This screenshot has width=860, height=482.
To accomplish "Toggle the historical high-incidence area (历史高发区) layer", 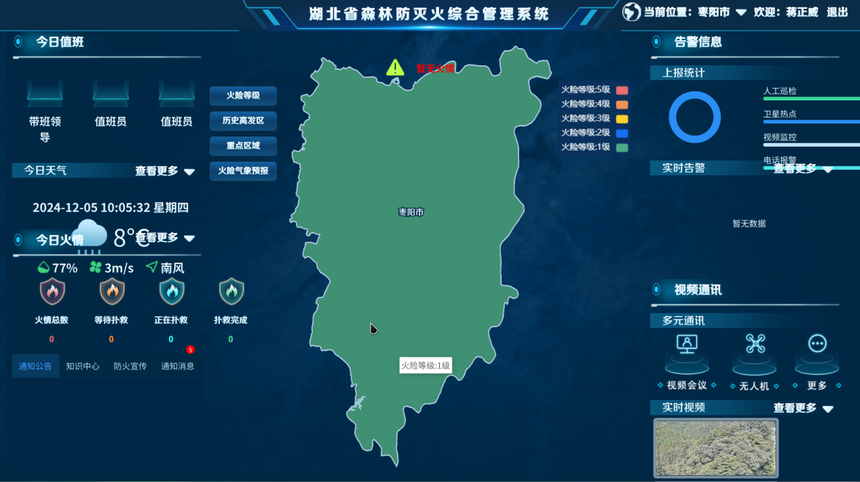I will coord(242,121).
